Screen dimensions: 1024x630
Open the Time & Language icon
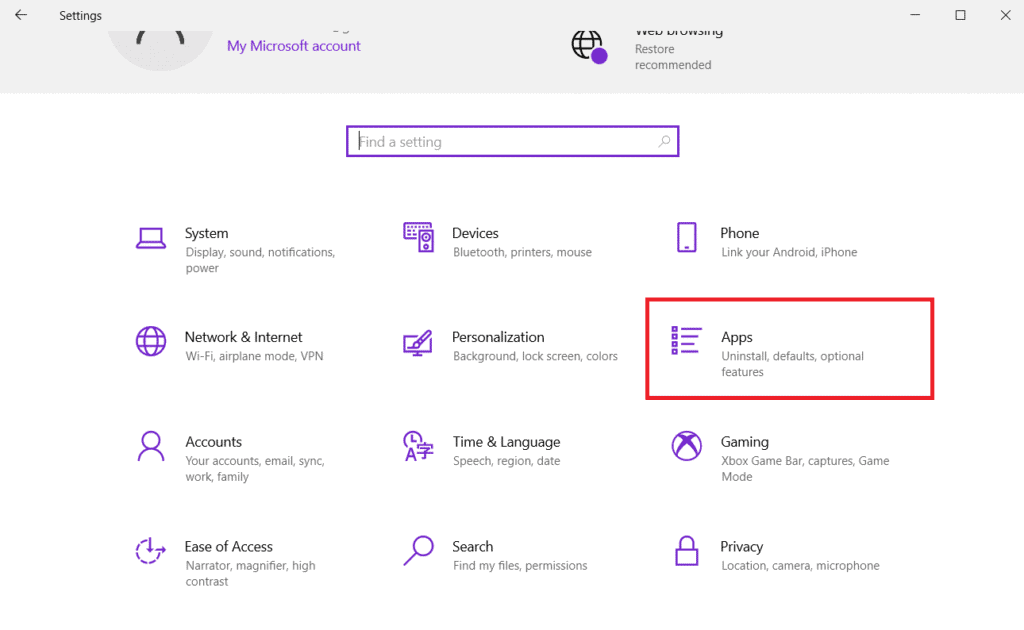(x=417, y=446)
